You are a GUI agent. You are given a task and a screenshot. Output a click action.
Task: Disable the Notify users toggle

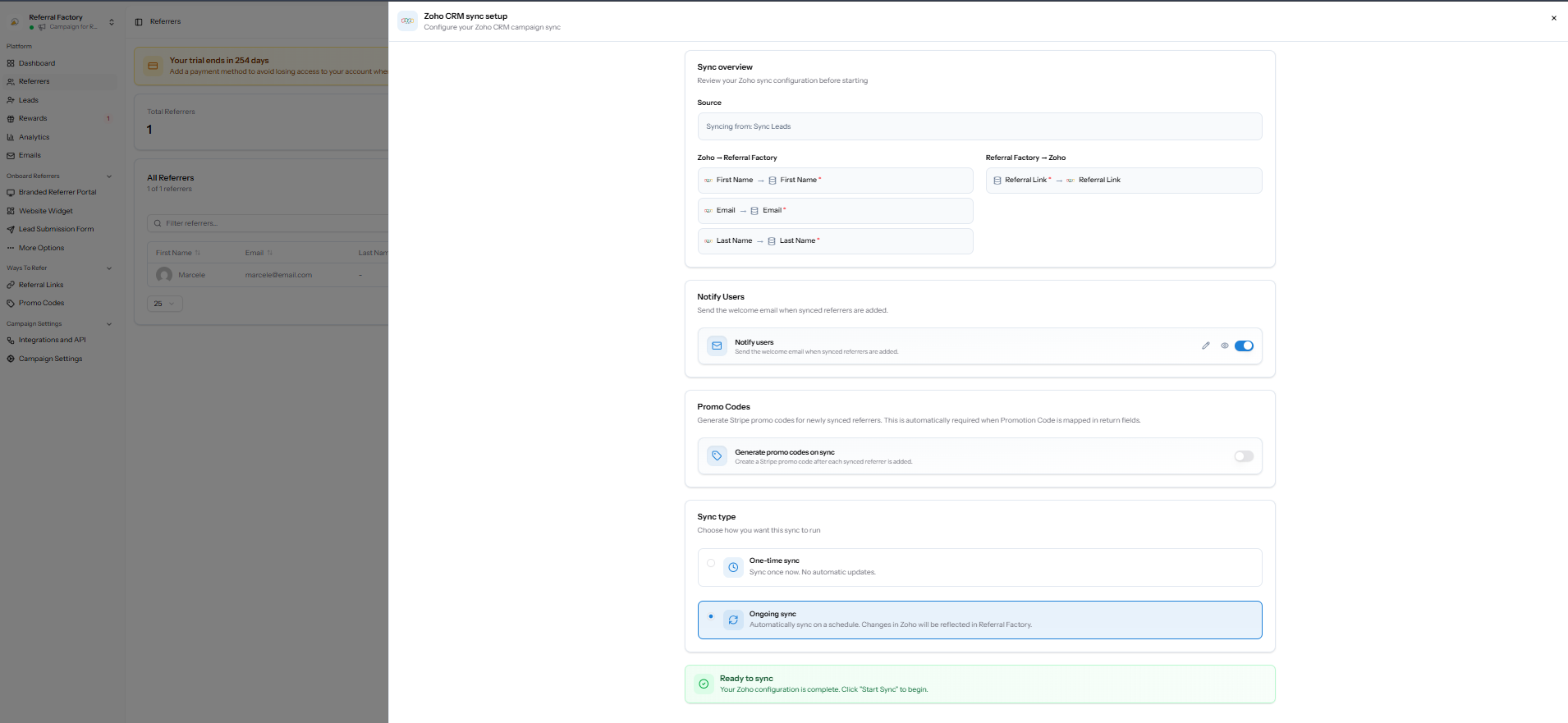1244,345
